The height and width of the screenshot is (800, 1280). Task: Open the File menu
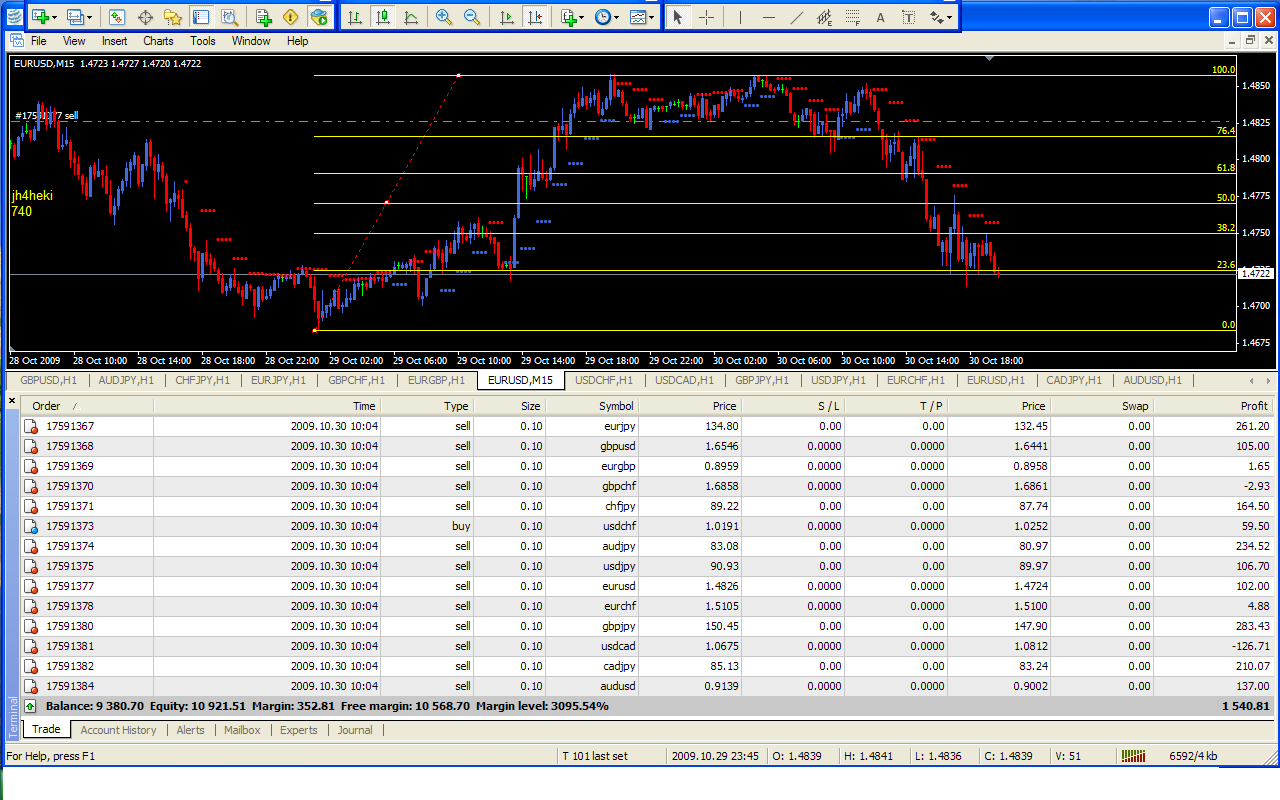point(38,41)
